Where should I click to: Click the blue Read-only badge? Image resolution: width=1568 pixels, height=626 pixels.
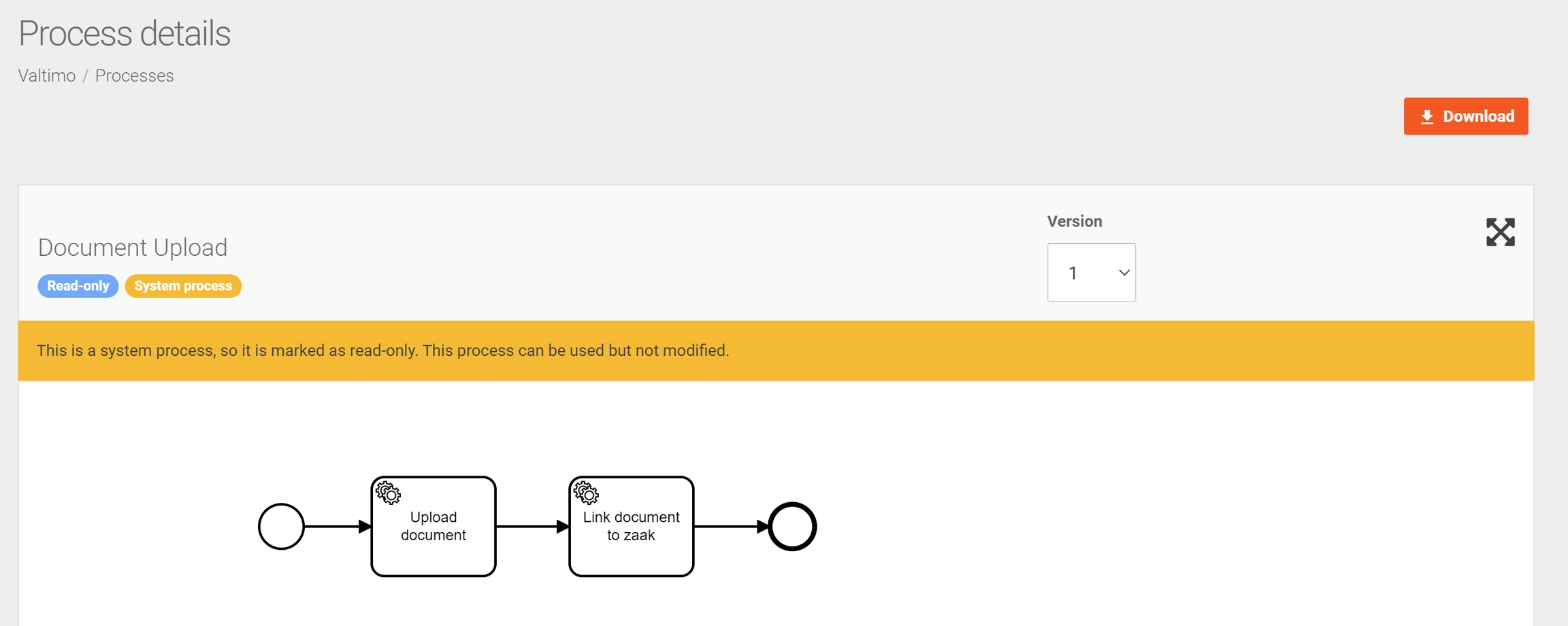(78, 286)
